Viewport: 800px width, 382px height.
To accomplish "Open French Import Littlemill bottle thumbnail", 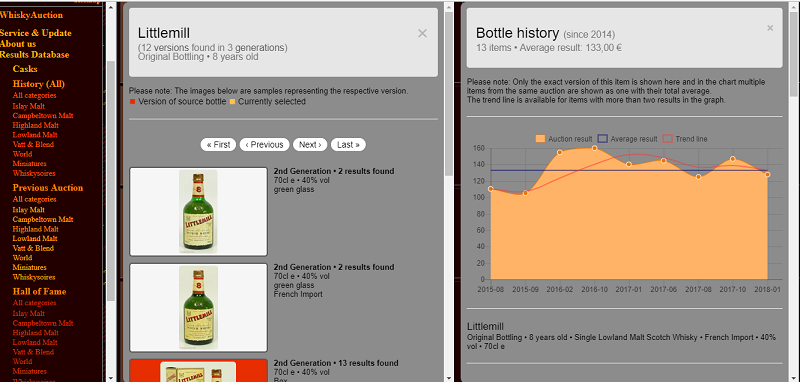I will click(x=198, y=308).
